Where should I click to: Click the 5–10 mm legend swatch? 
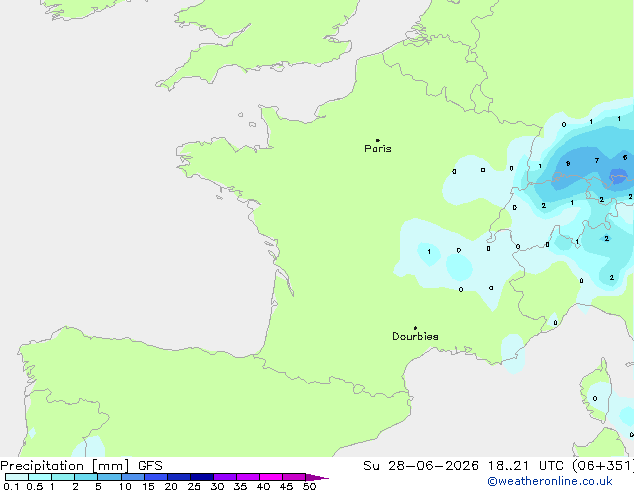tap(109, 477)
